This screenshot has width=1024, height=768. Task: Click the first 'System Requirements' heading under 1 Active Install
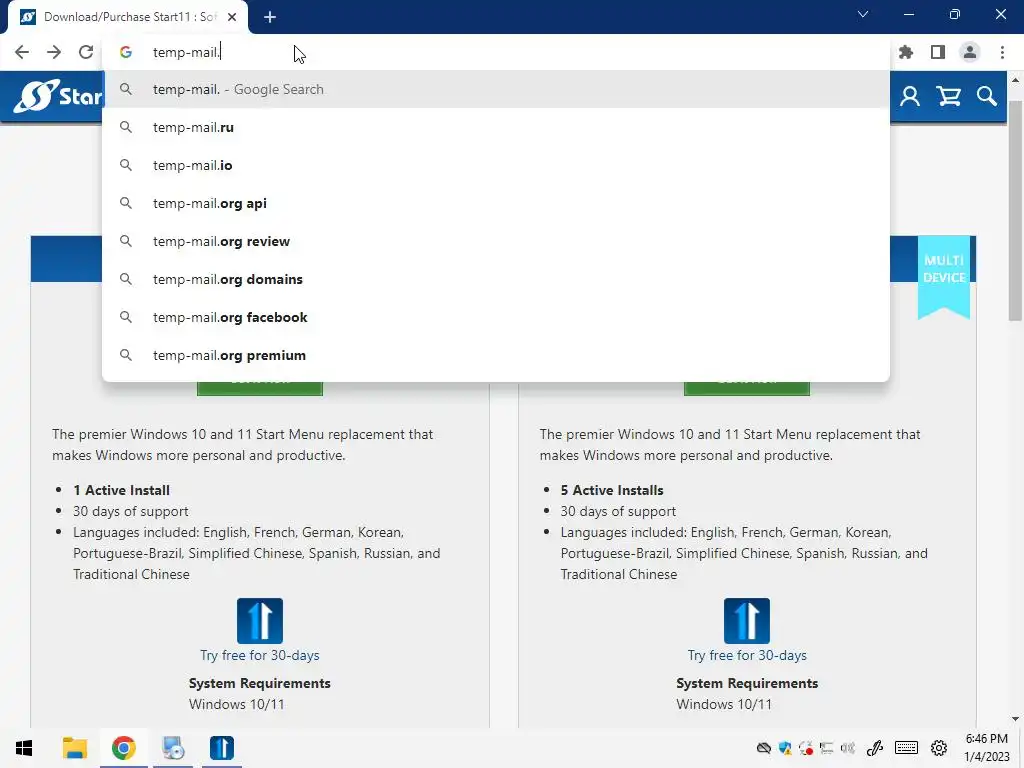tap(259, 683)
